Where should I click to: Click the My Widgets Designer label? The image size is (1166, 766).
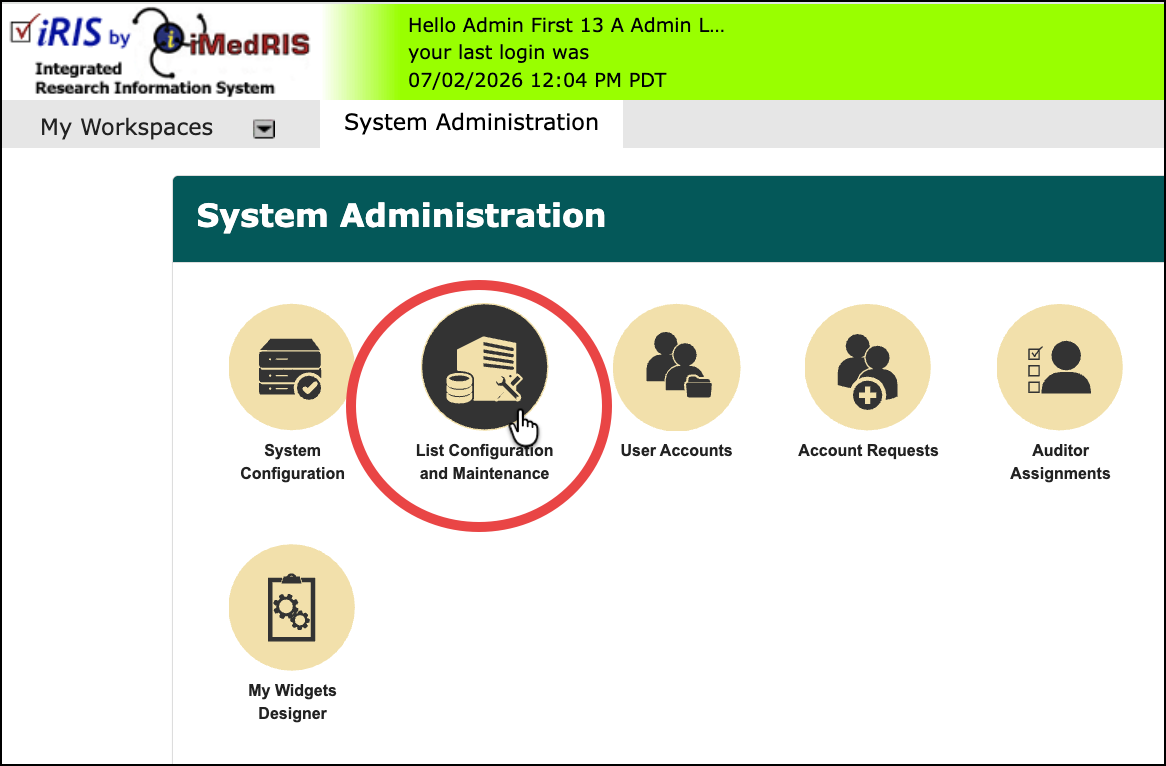292,701
